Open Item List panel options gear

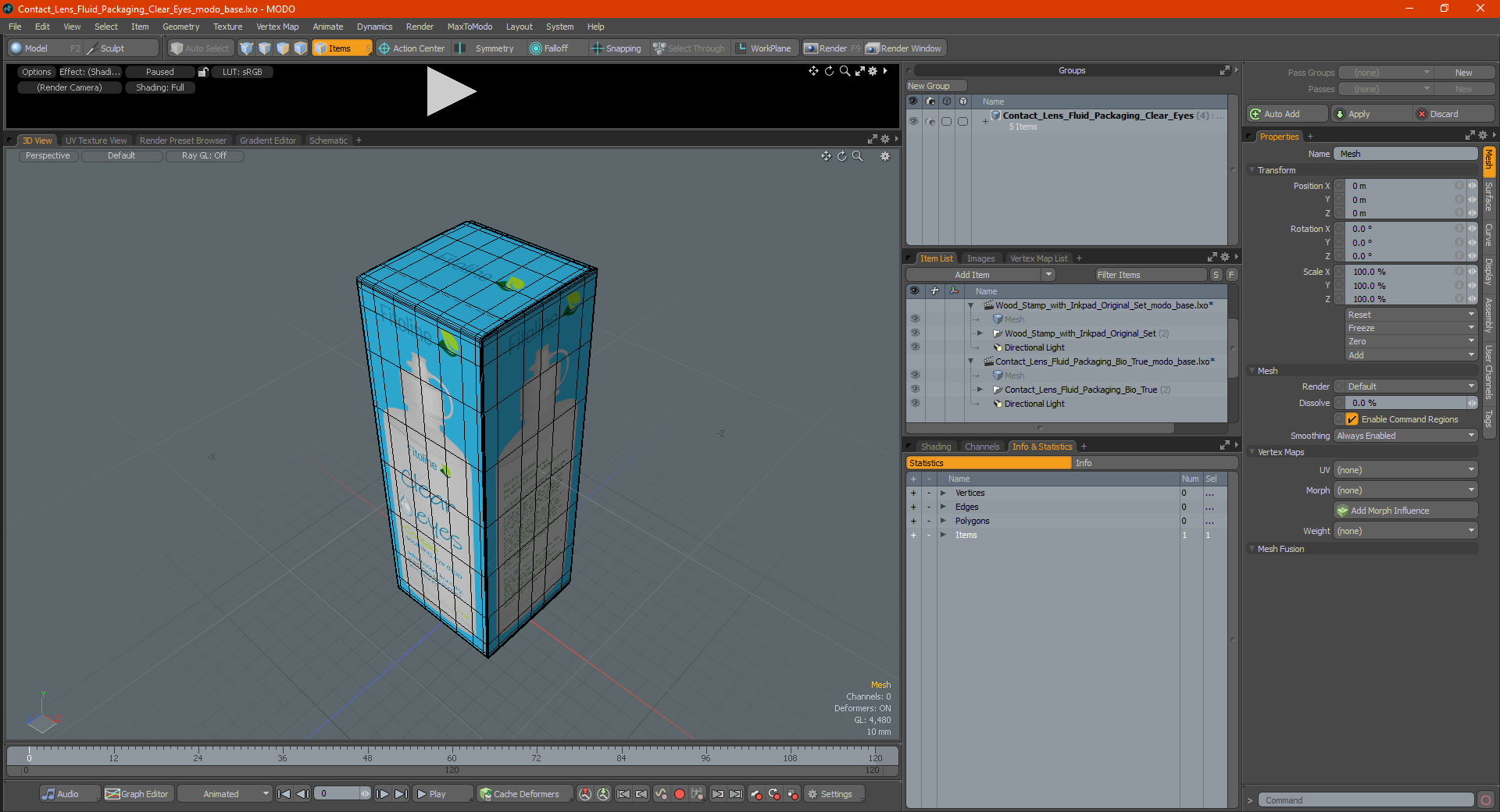[x=1225, y=257]
